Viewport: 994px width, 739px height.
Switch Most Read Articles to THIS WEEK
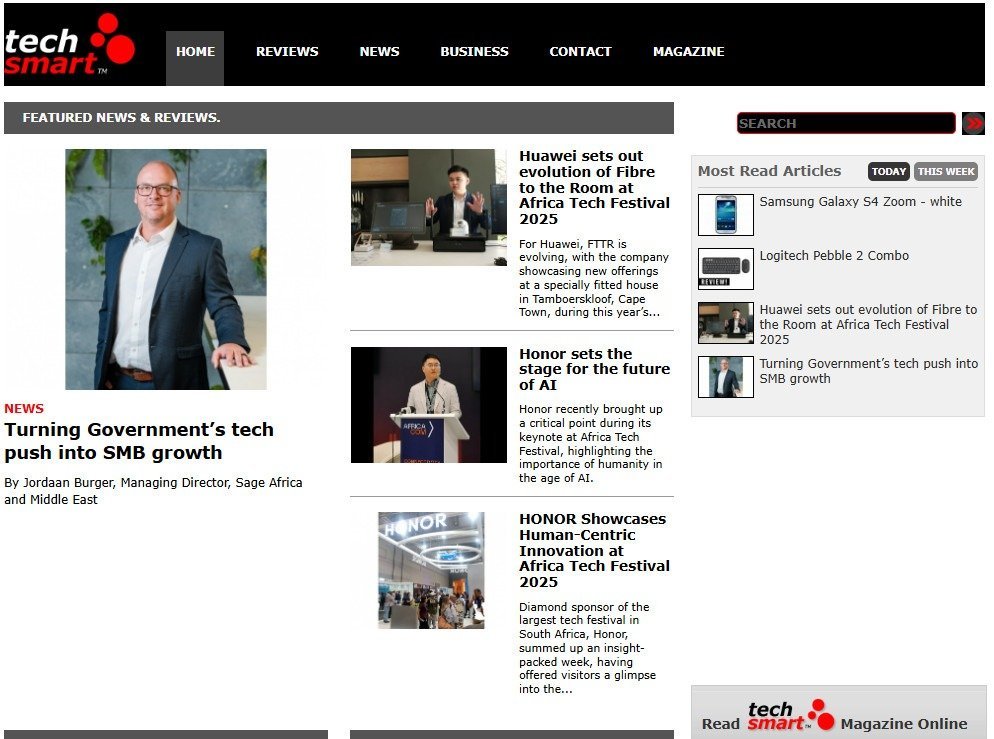(946, 171)
